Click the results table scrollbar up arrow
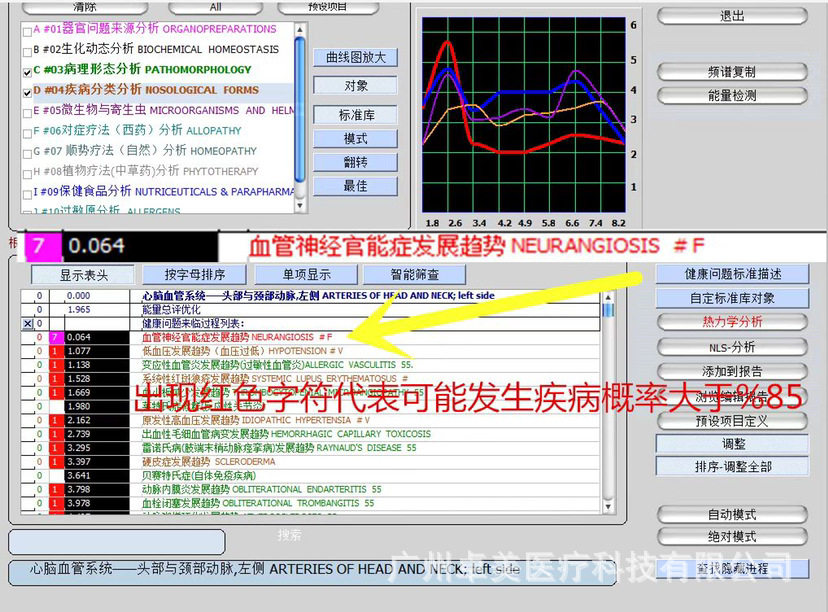Screen dimensions: 828x612 point(608,297)
